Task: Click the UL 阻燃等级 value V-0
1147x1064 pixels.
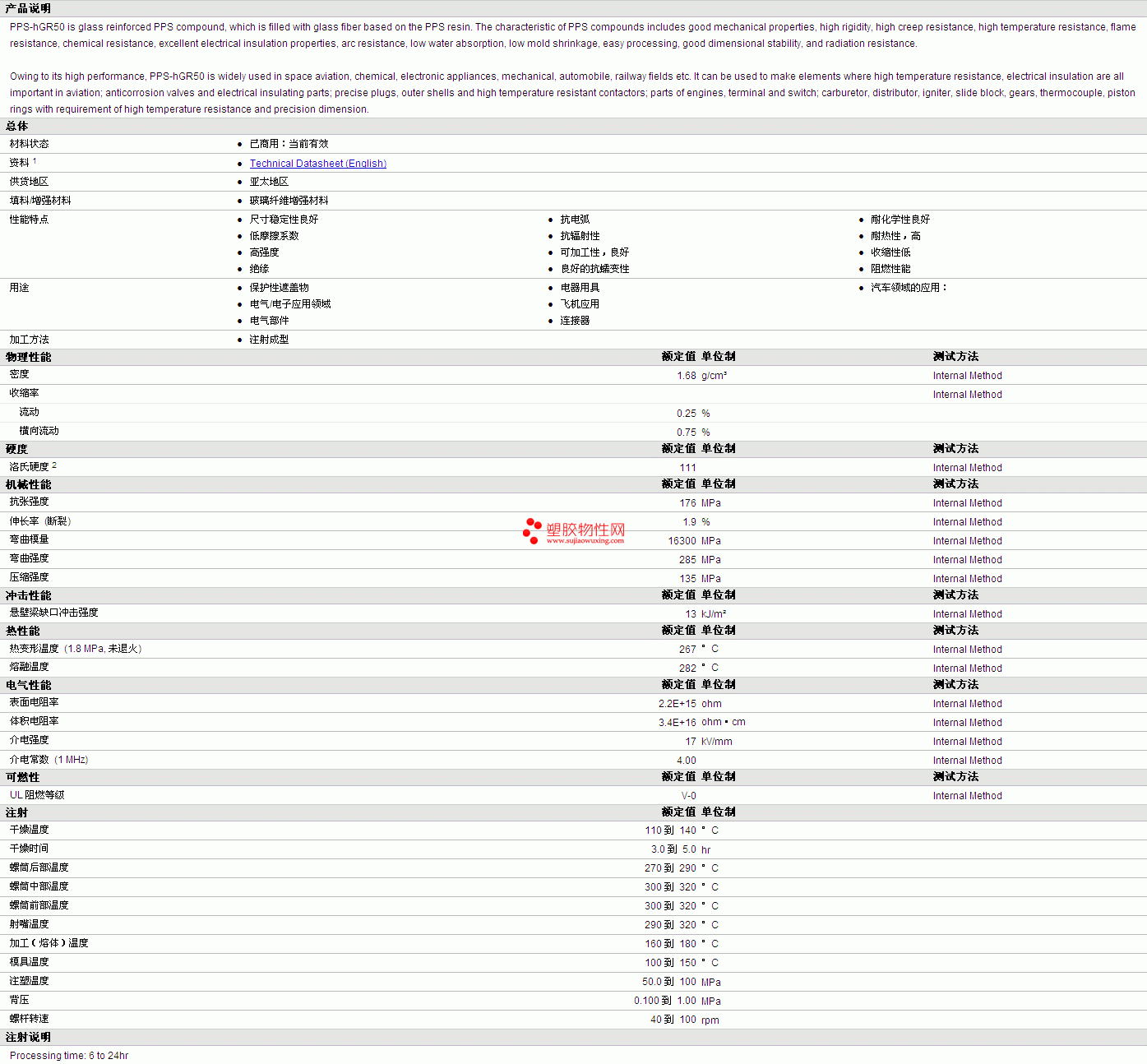Action: pos(689,796)
